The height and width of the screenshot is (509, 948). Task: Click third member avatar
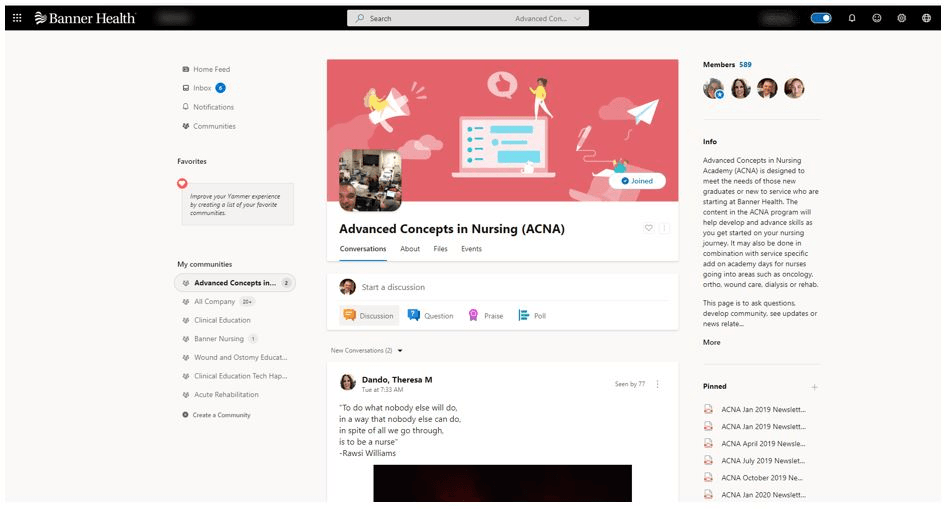click(767, 88)
